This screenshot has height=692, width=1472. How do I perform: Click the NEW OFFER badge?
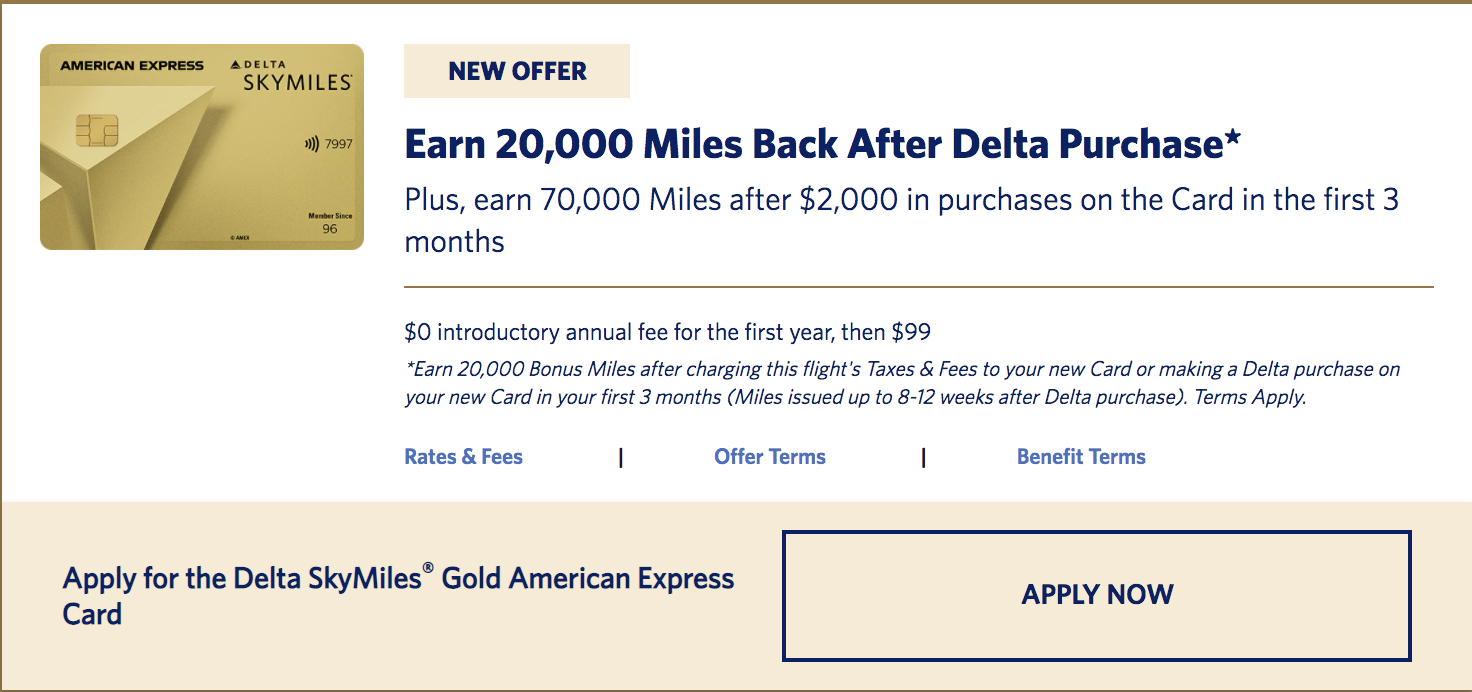(x=517, y=71)
